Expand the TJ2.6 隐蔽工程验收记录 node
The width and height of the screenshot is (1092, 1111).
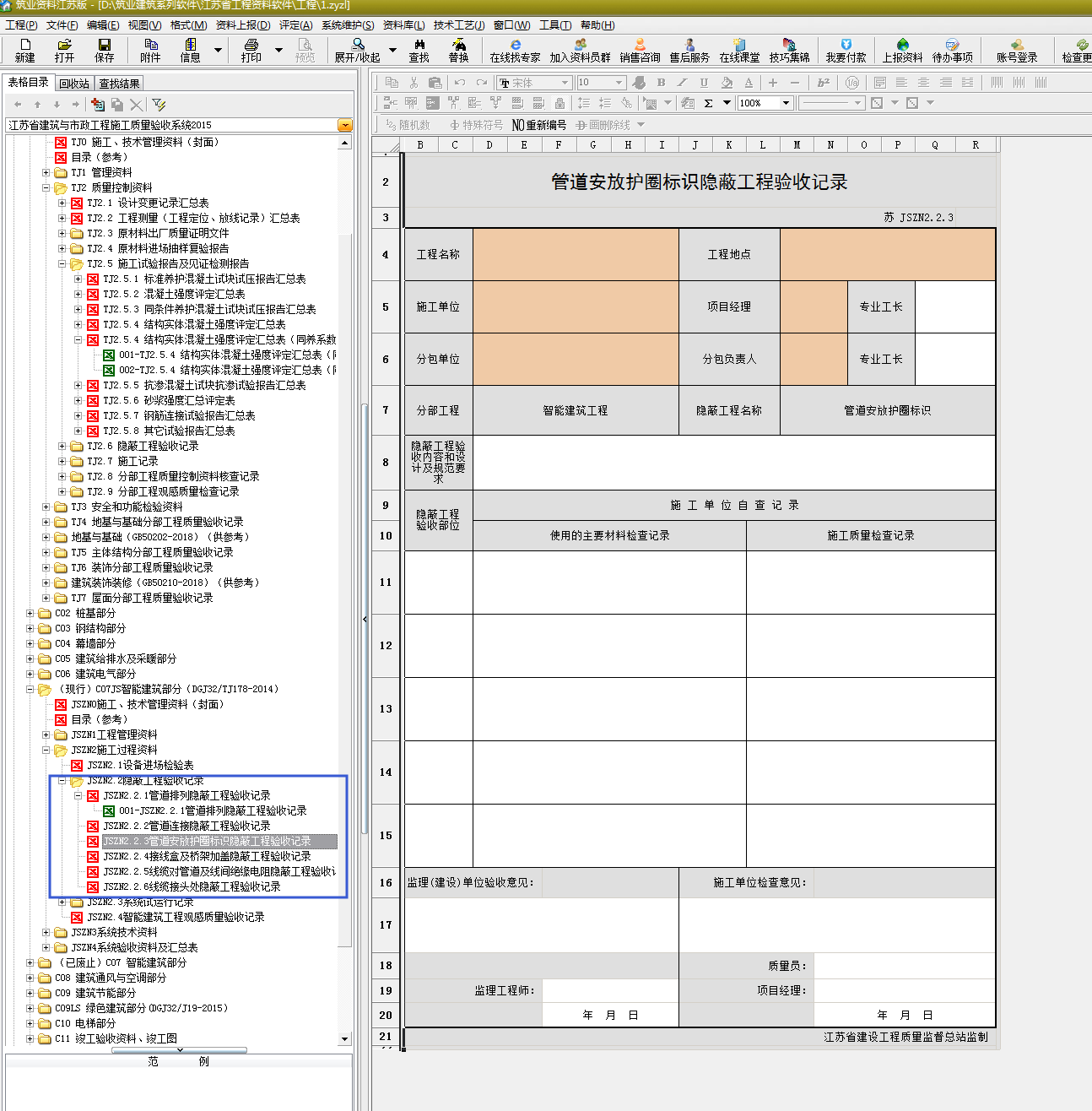62,446
